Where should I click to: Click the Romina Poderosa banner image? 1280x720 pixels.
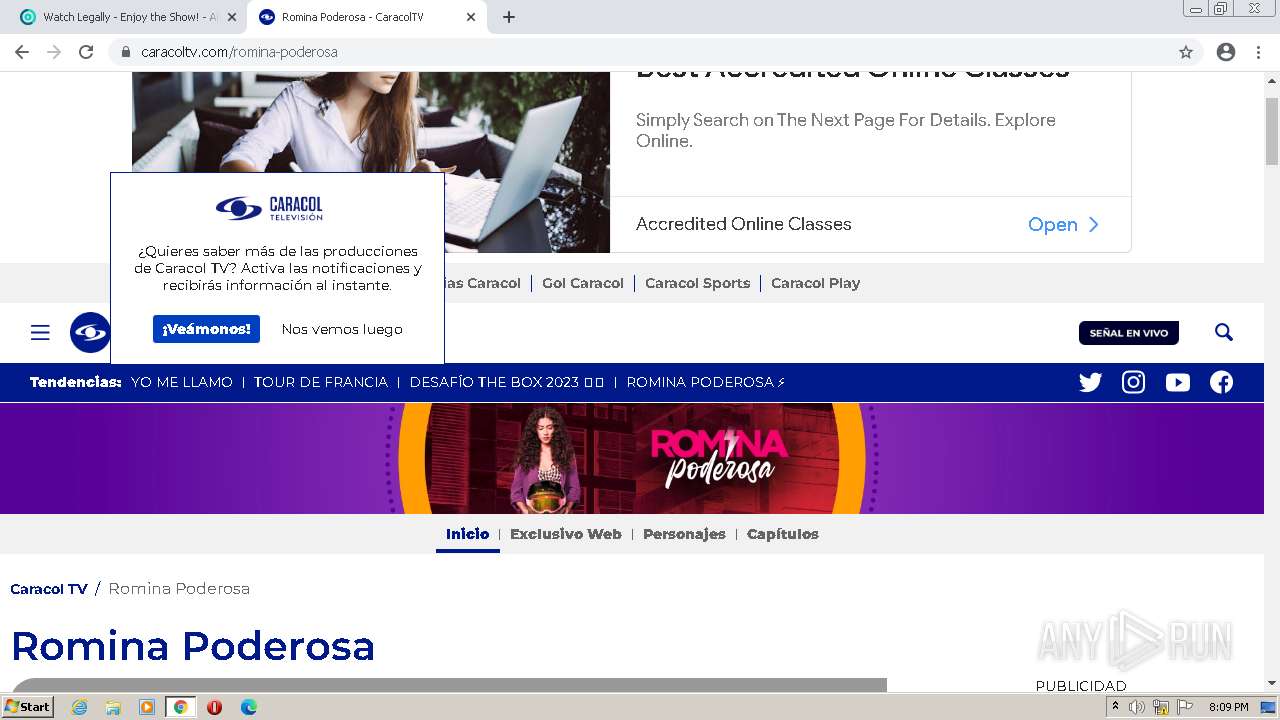(632, 458)
